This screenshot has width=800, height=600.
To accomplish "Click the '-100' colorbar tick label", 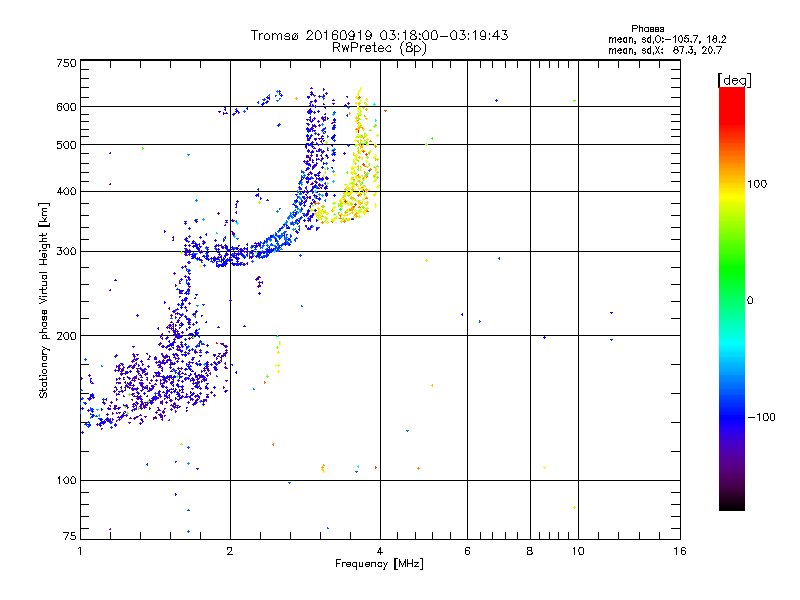I will pos(761,417).
